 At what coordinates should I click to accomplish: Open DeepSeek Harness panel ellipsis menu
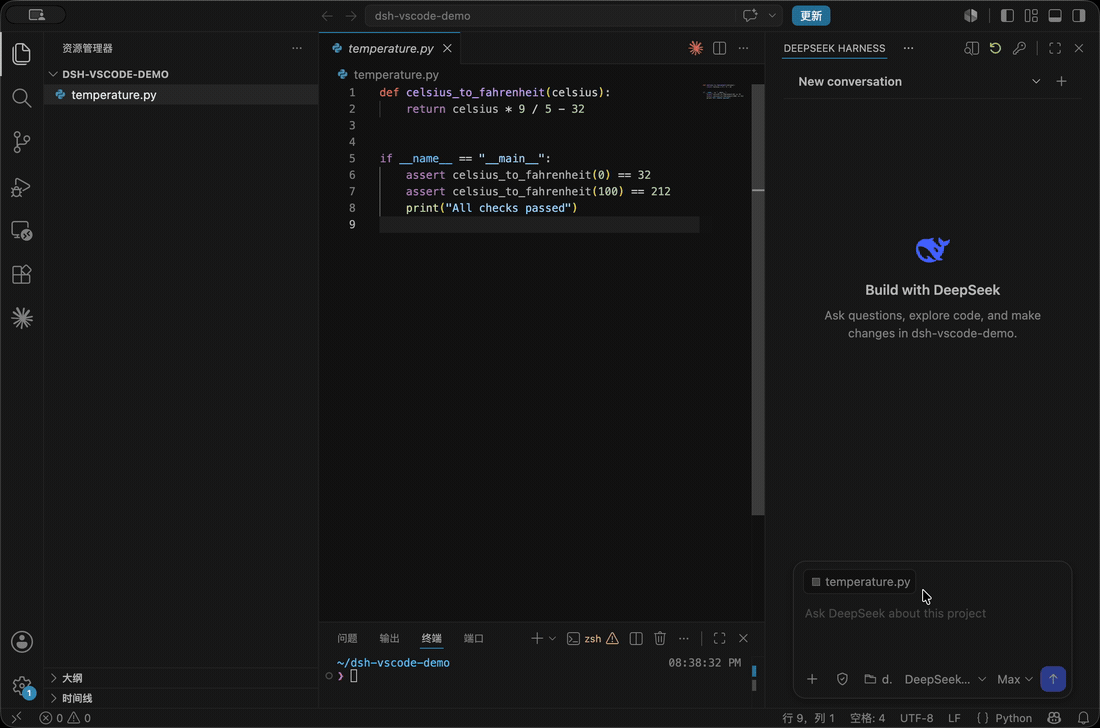[908, 48]
